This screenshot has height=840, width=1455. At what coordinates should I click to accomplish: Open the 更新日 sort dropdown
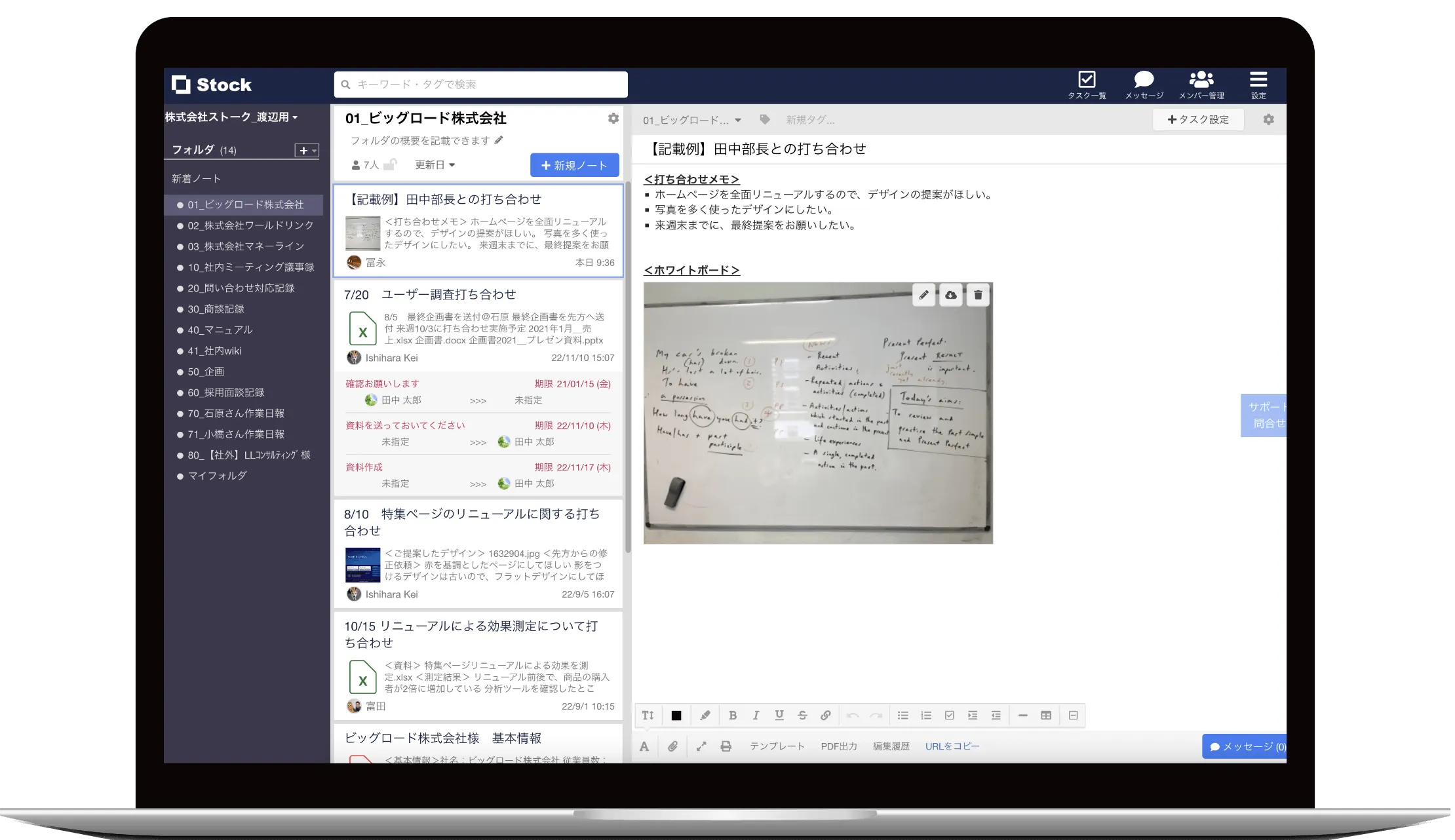pos(435,165)
